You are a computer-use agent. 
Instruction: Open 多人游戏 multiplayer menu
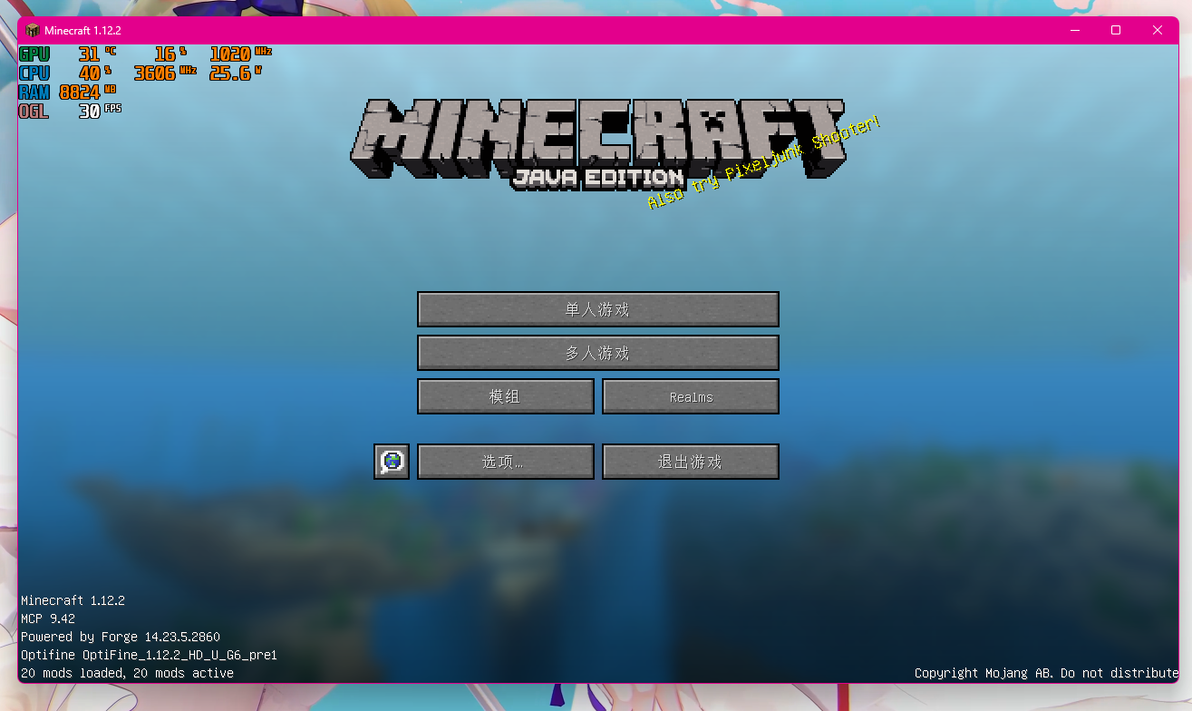pyautogui.click(x=598, y=353)
